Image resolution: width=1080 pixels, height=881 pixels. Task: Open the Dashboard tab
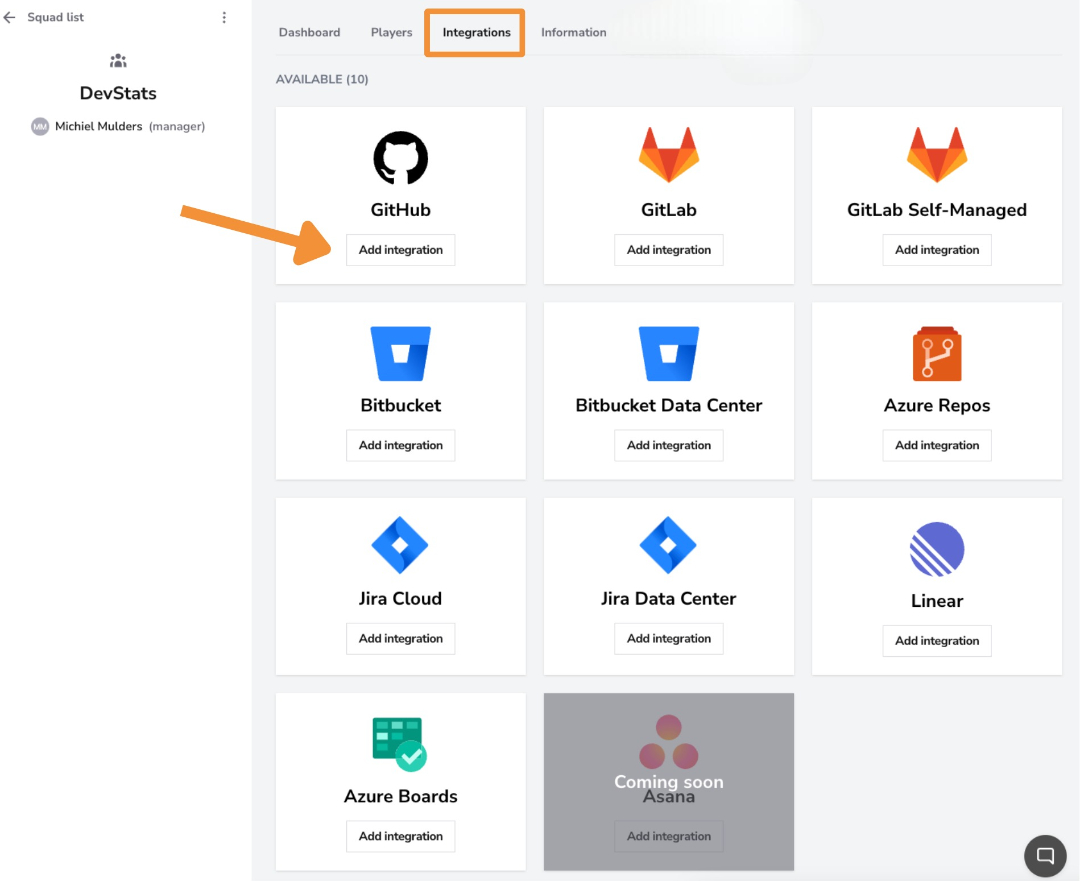[x=309, y=32]
